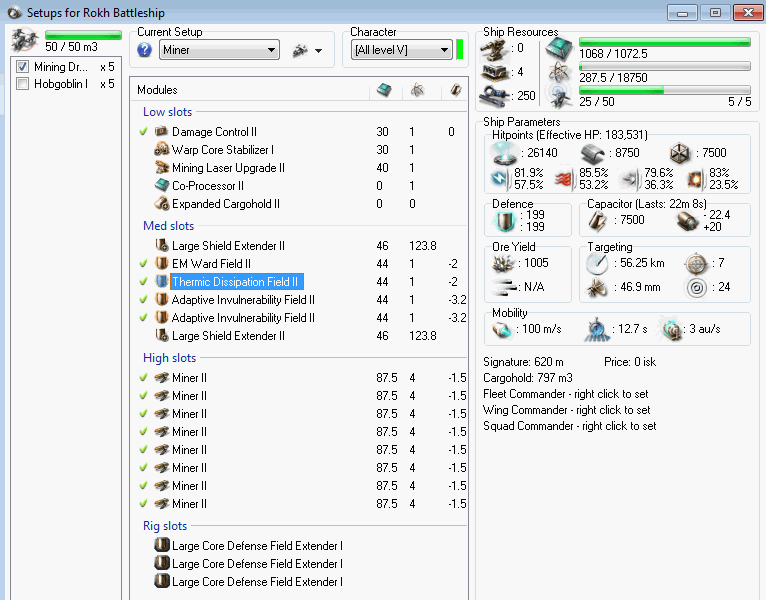The image size is (766, 600).
Task: Click the green character skill status indicator
Action: click(459, 50)
